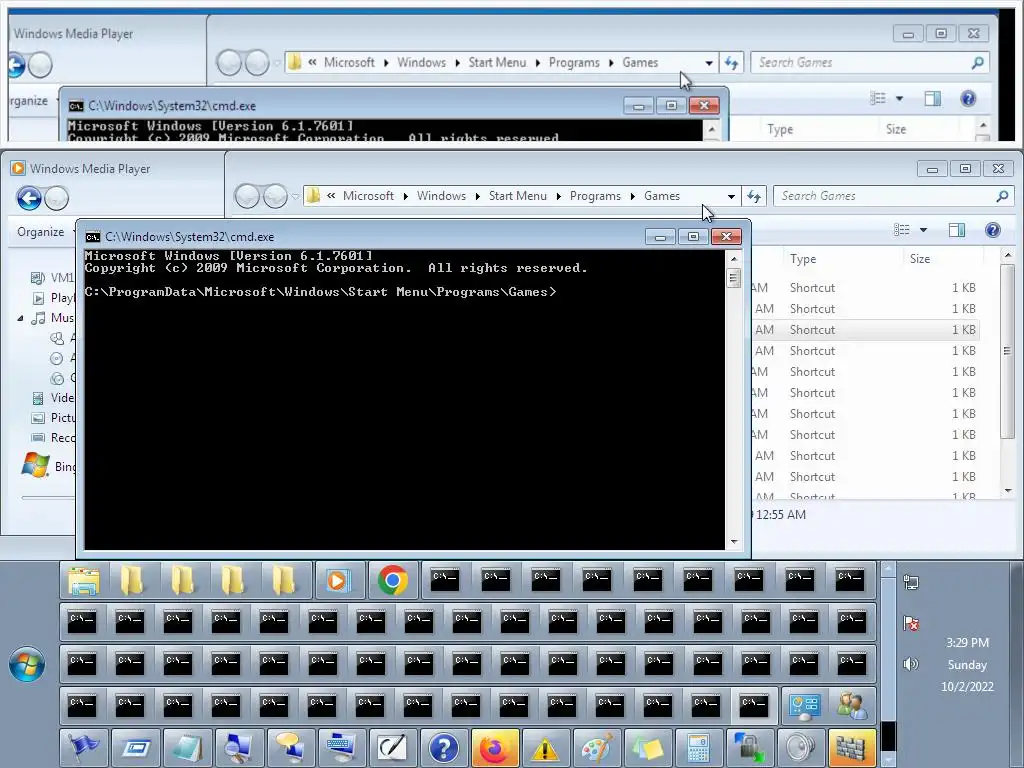
Task: Open Action Center flag in system tray
Action: 911,624
